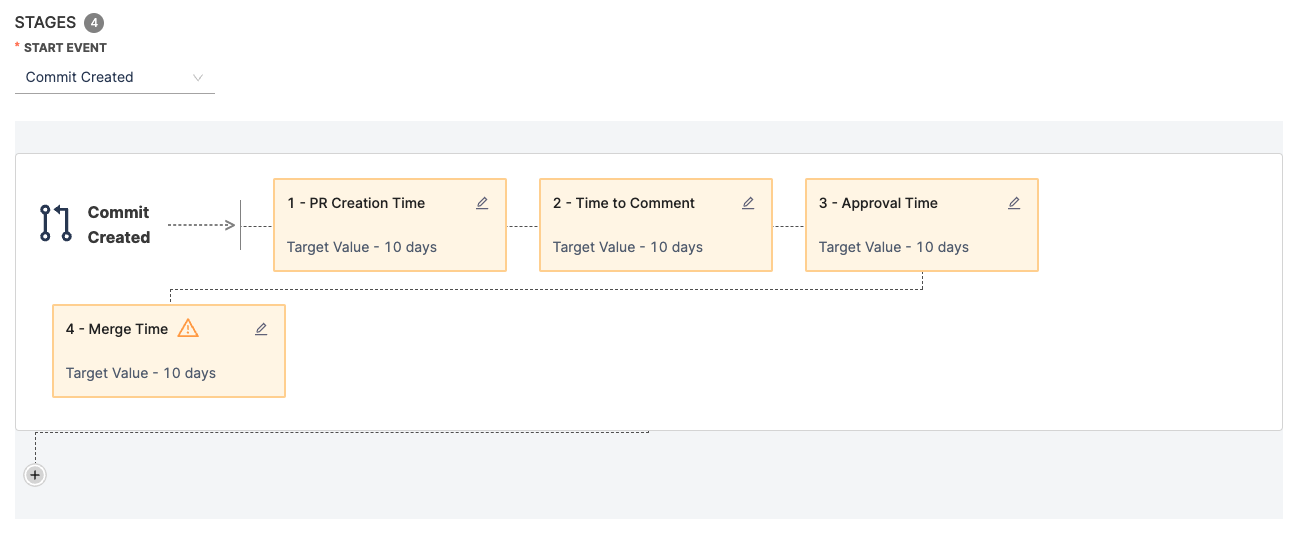1306x538 pixels.
Task: Click Target Value text in Merge Time
Action: tap(140, 373)
